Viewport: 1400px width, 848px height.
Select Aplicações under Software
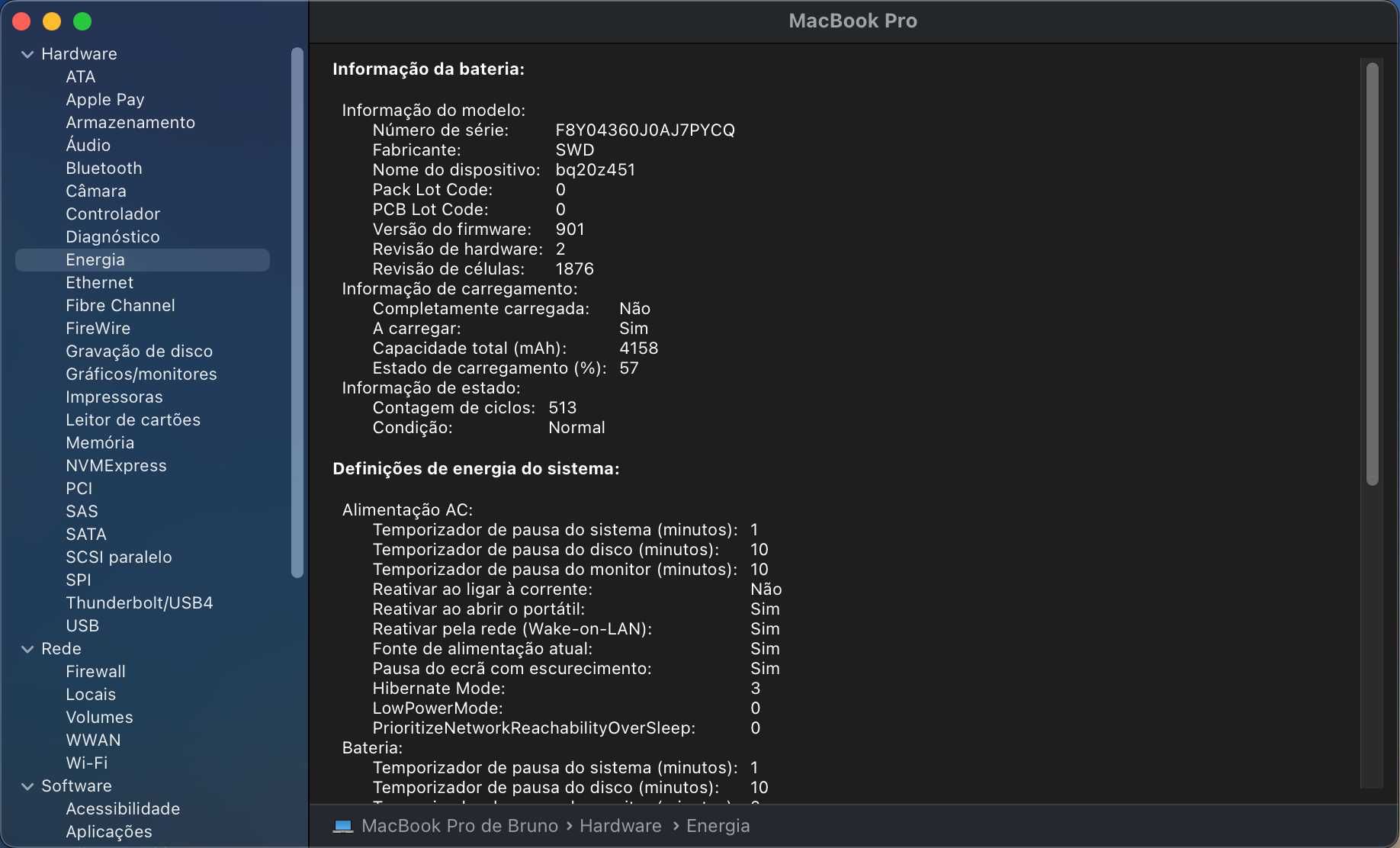click(x=109, y=832)
